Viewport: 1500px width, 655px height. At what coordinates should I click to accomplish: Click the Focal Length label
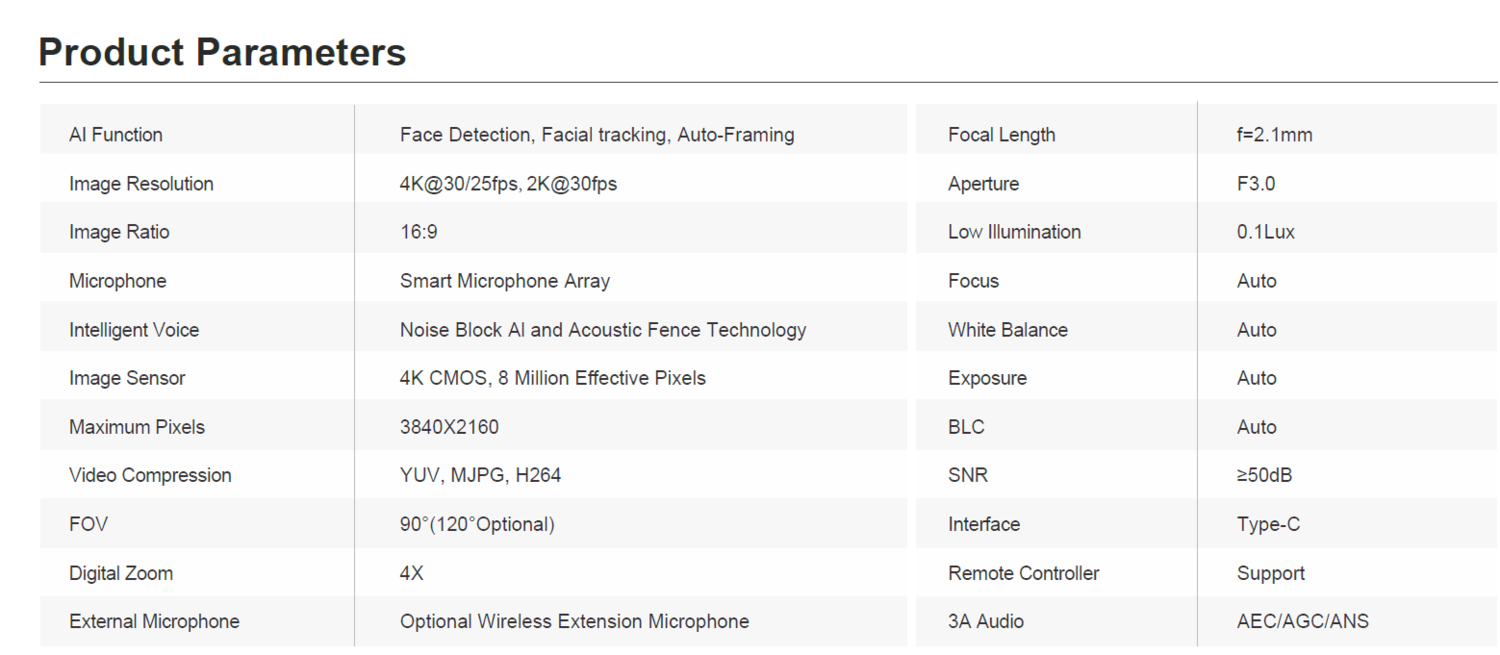(x=1001, y=135)
